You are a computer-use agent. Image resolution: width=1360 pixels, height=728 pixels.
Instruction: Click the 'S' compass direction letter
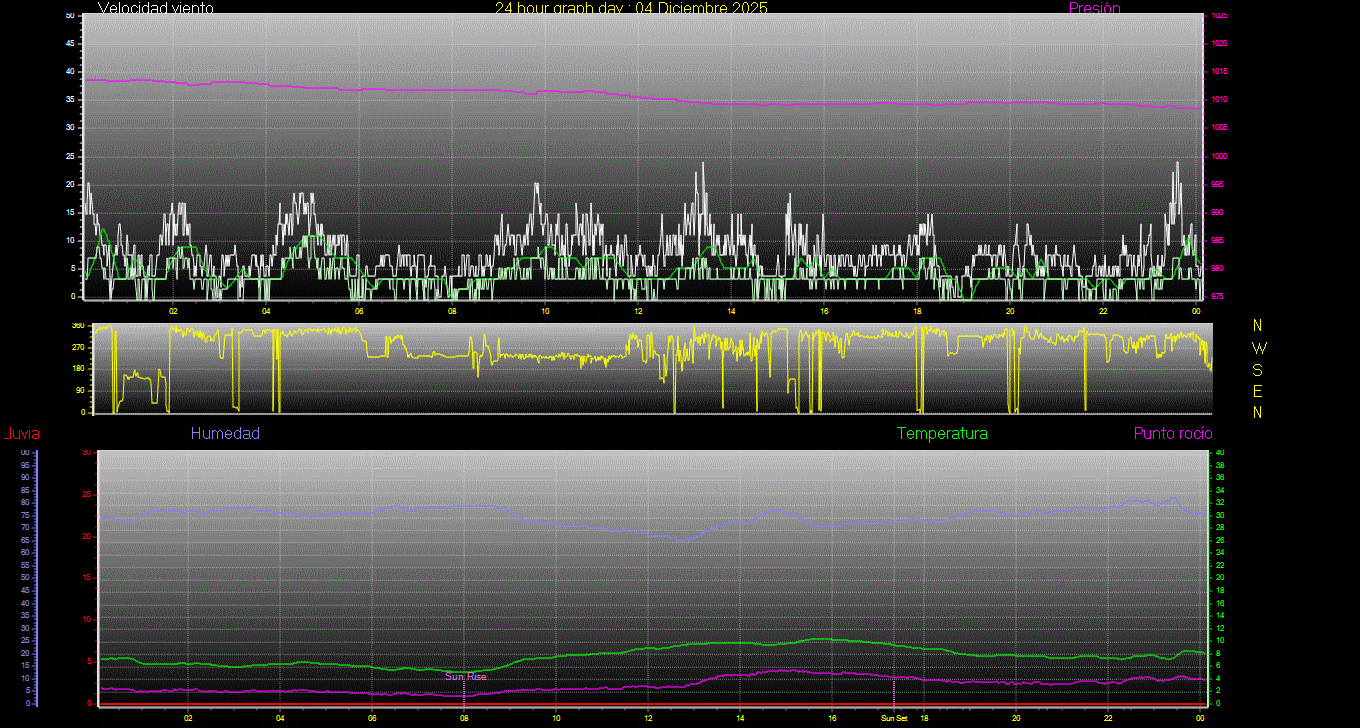pyautogui.click(x=1257, y=369)
